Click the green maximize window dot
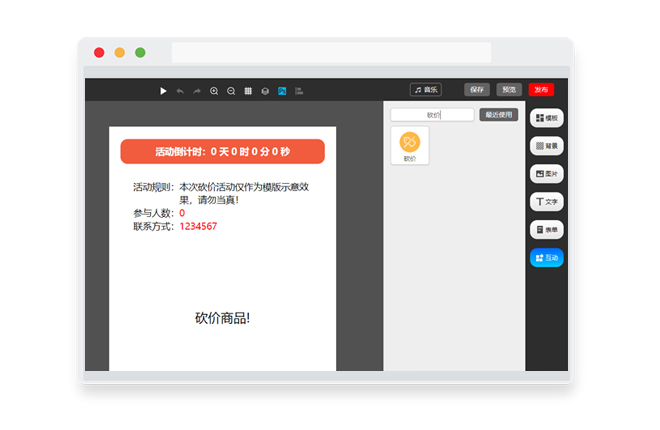This screenshot has height=430, width=660. pyautogui.click(x=140, y=53)
